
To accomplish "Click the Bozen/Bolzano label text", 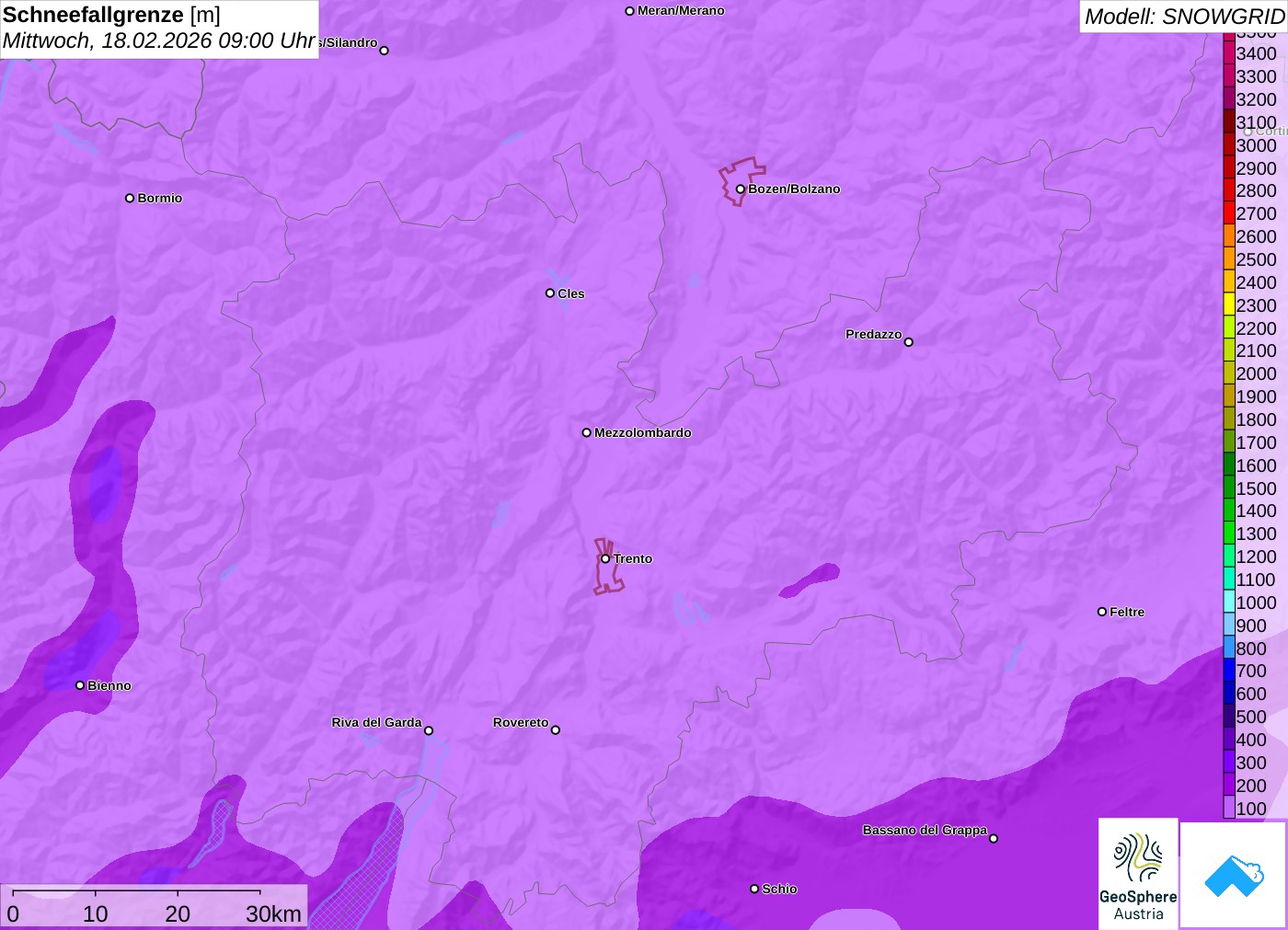I will click(x=794, y=189).
